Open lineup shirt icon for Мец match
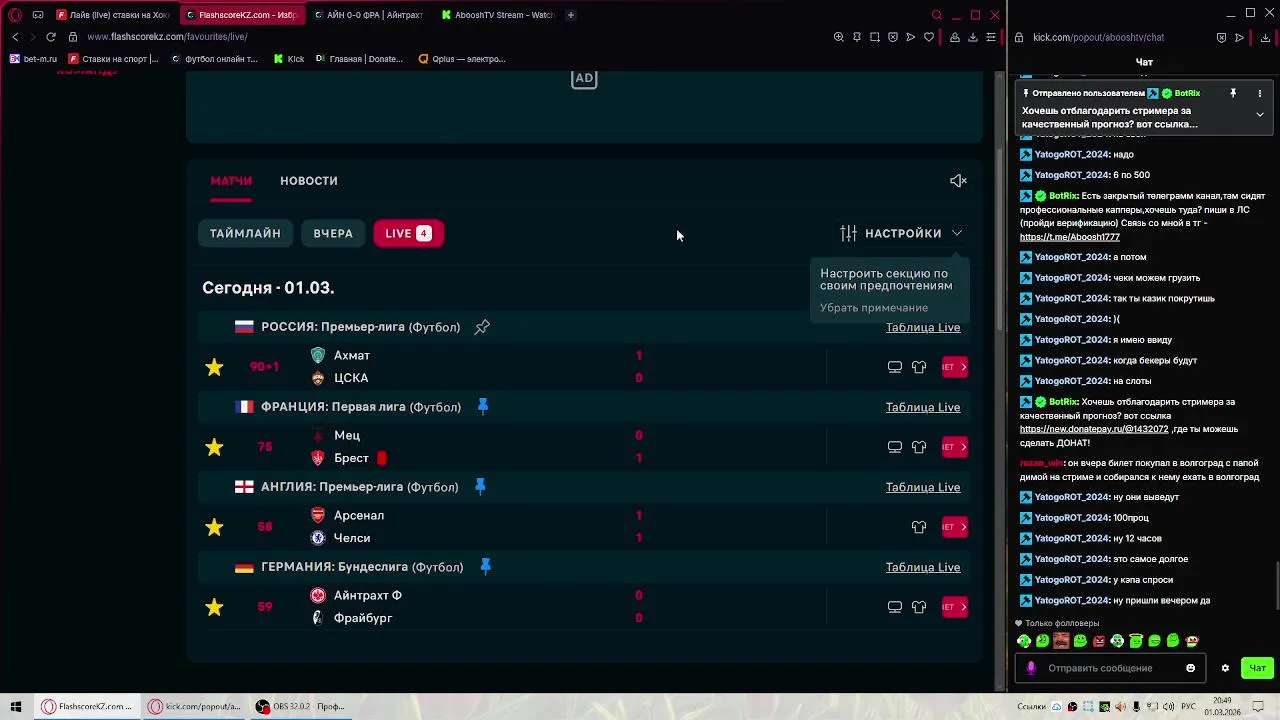The image size is (1280, 720). pyautogui.click(x=919, y=447)
